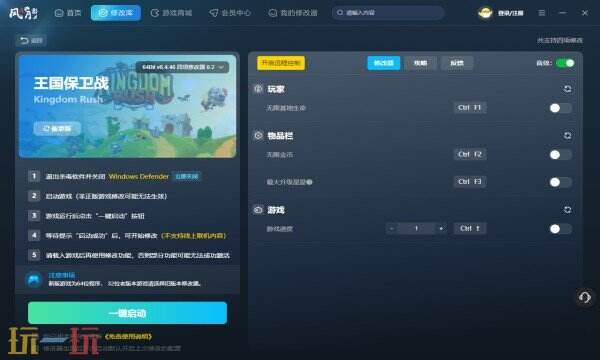The width and height of the screenshot is (600, 360).
Task: Click the 物品栏 section heading
Action: click(280, 135)
